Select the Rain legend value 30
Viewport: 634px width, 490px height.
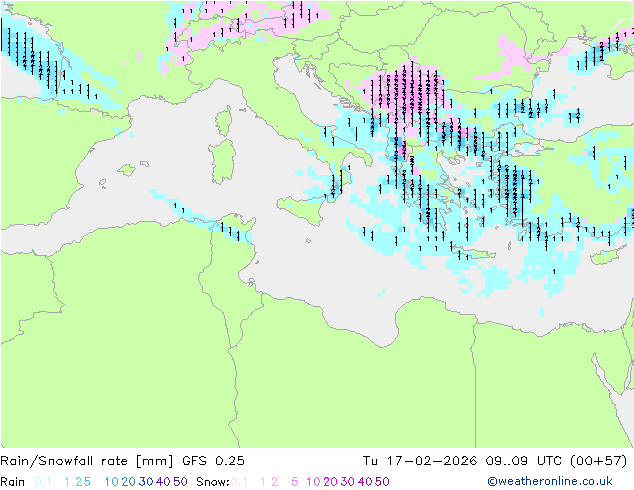pos(146,482)
